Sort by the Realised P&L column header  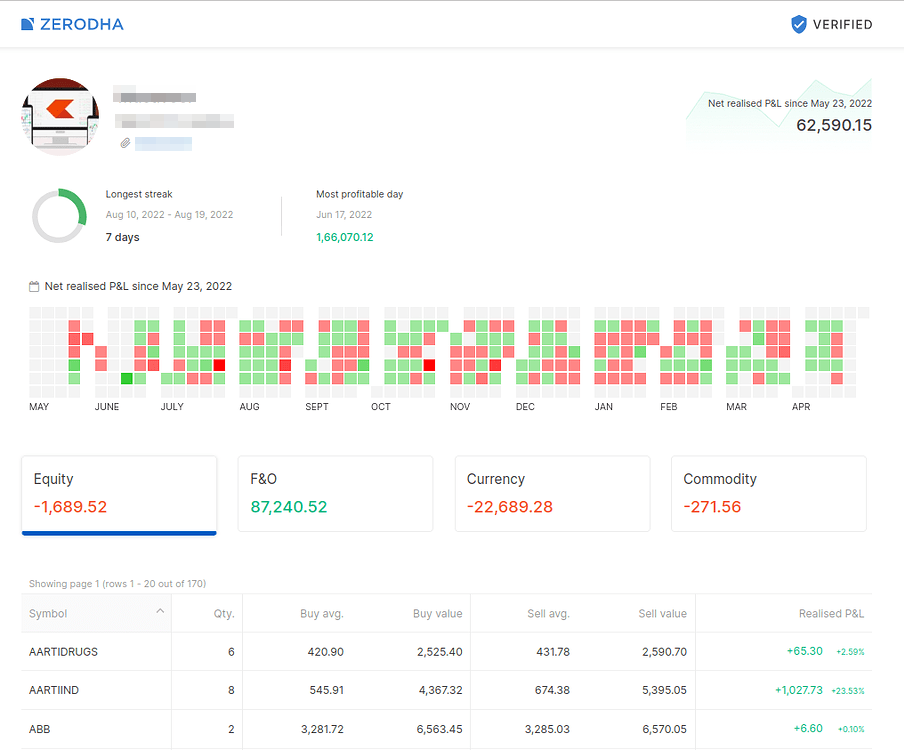830,613
